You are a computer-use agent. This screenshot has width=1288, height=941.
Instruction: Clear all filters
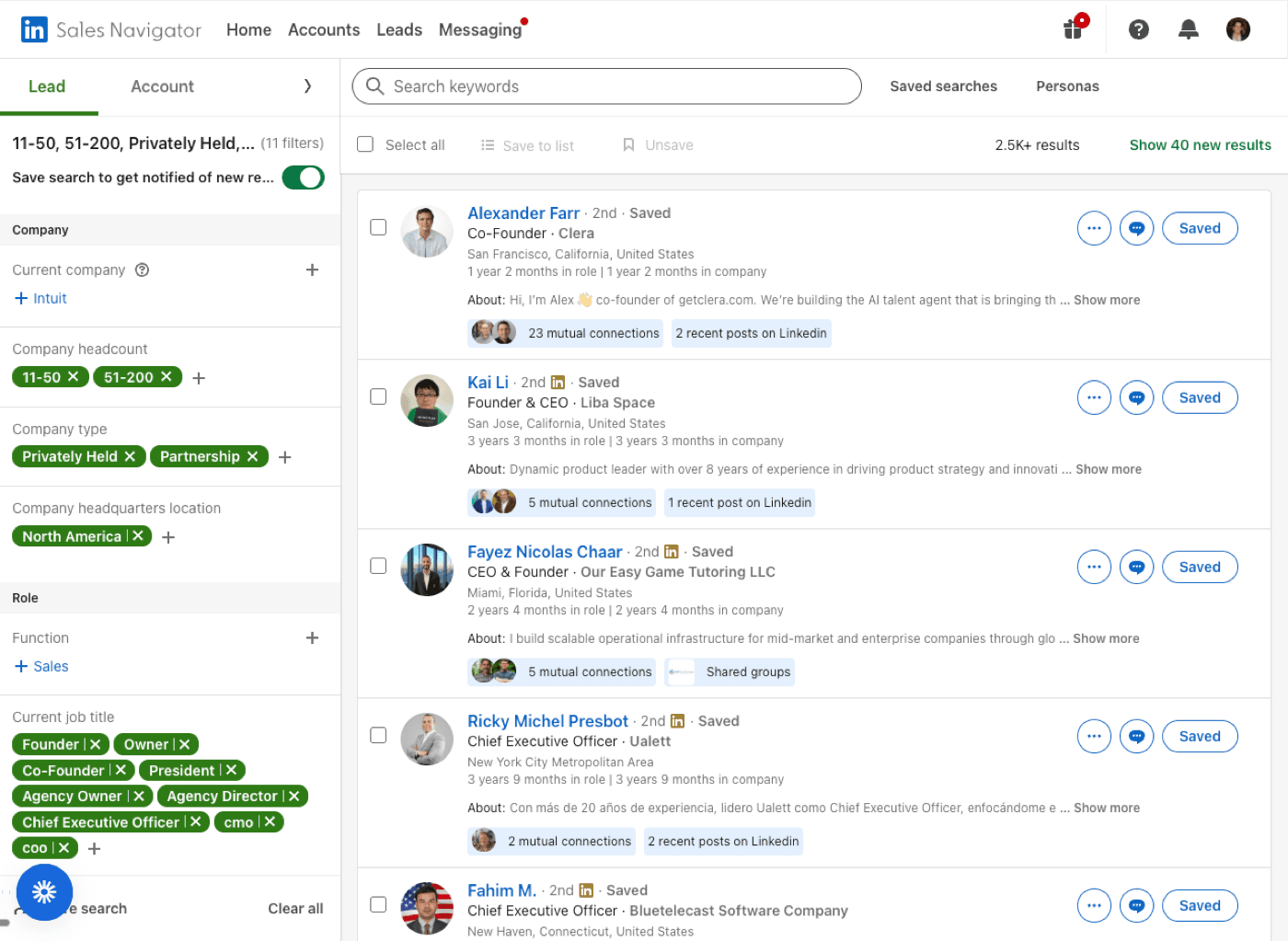(295, 908)
